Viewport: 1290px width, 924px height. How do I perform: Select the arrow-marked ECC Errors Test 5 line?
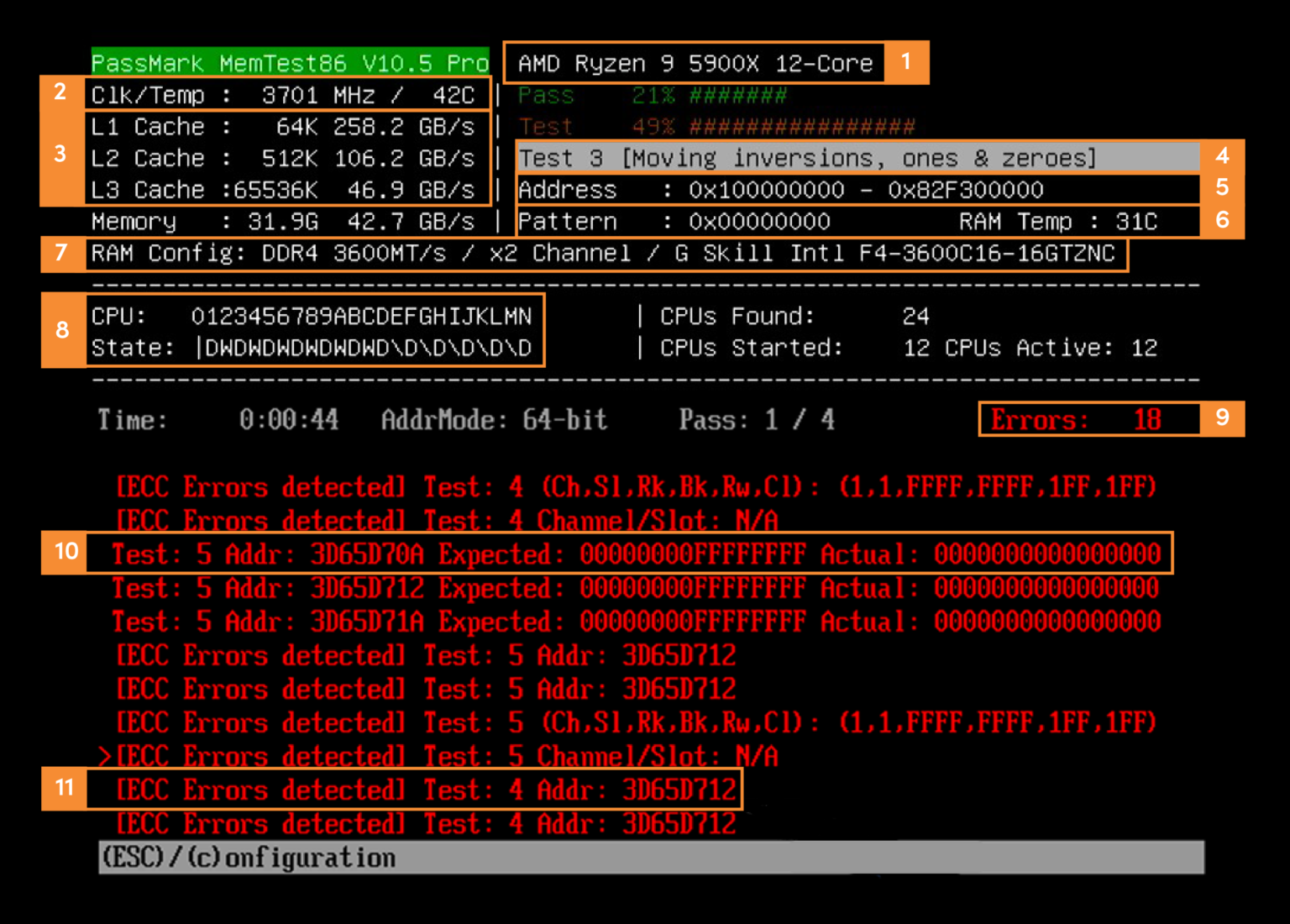click(443, 755)
